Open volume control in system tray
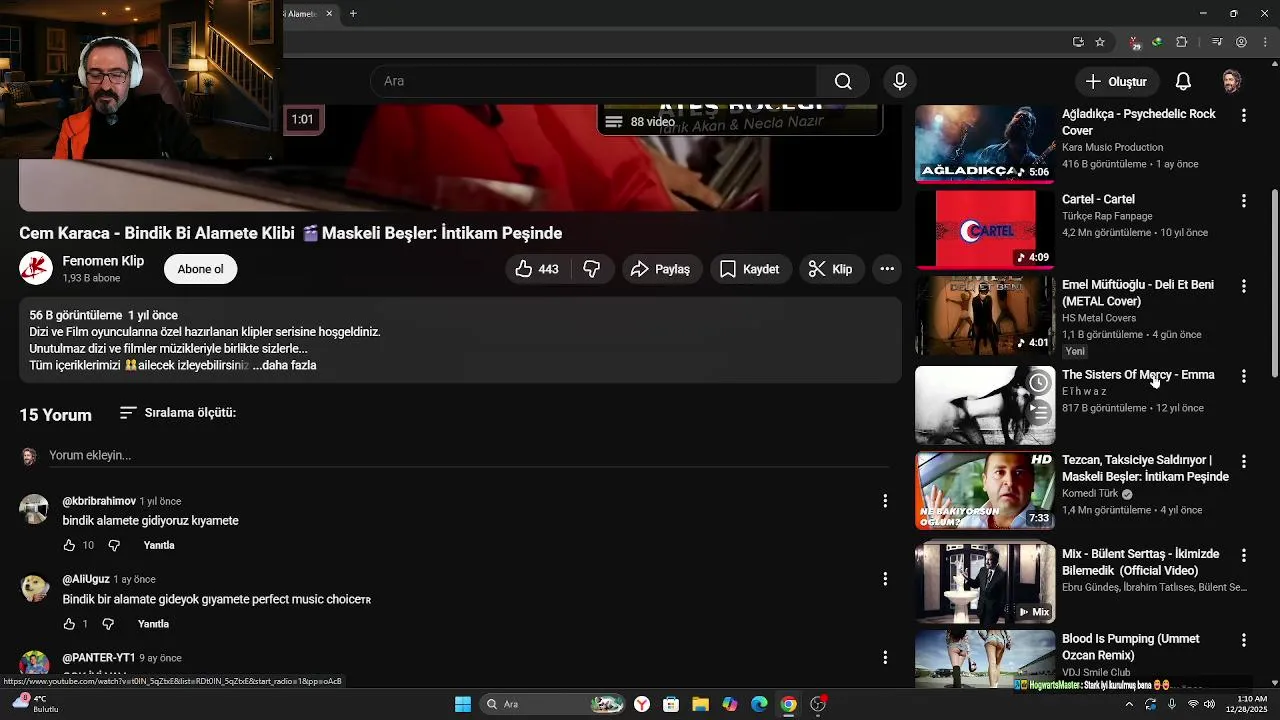The height and width of the screenshot is (720, 1280). coord(1210,704)
